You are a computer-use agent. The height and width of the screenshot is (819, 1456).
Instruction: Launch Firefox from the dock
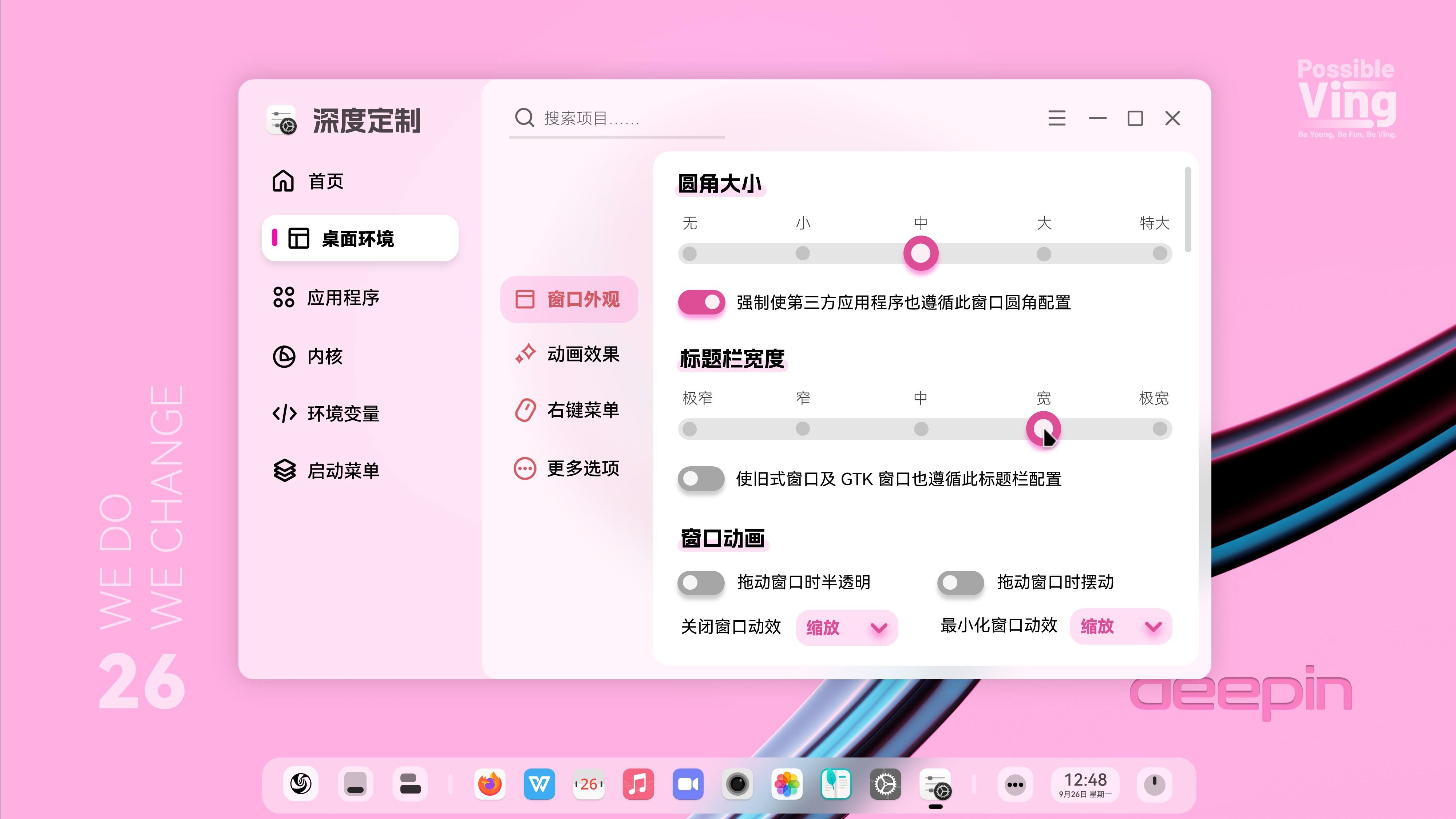490,784
